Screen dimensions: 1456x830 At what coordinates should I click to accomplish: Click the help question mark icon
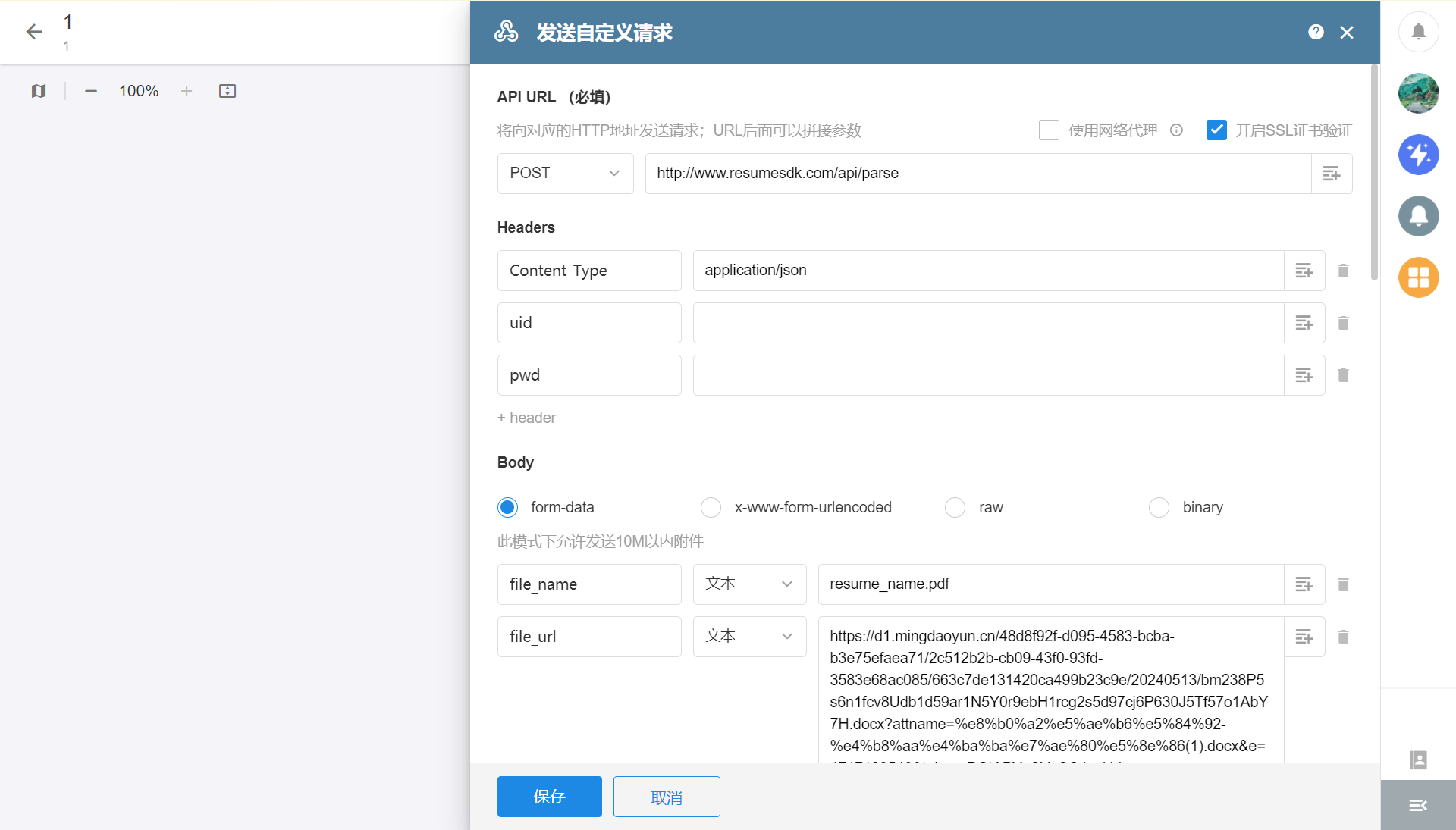1316,32
